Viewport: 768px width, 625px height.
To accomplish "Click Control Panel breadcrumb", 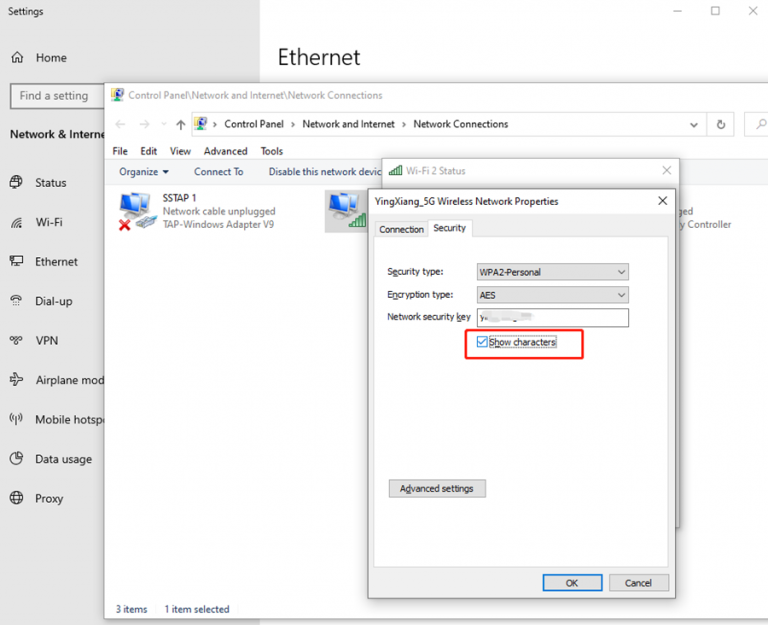I will [254, 124].
